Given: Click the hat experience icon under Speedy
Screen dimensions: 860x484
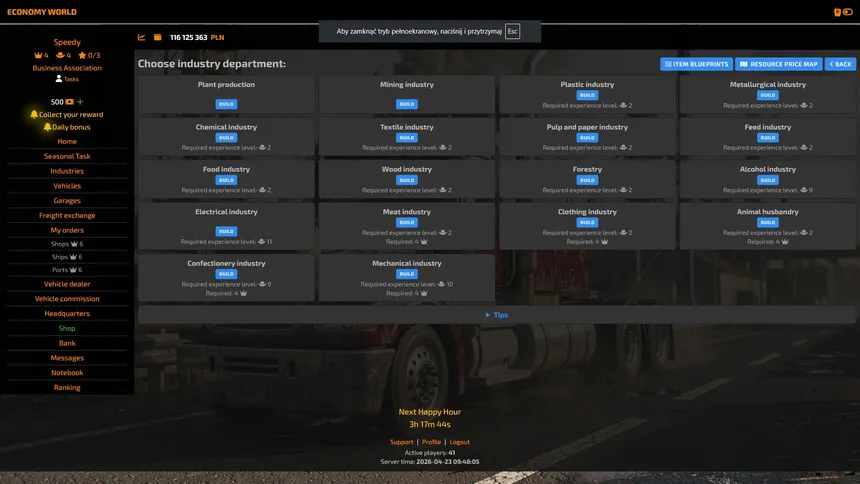Looking at the screenshot, I should pos(60,55).
